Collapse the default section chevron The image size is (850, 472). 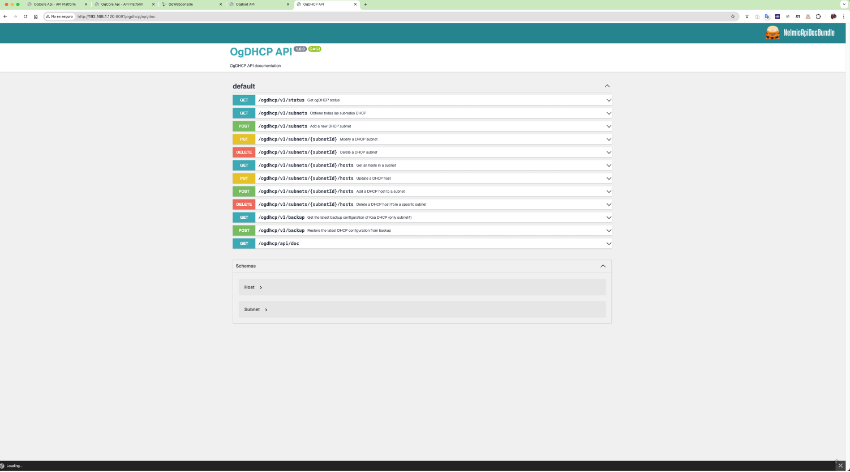click(606, 86)
